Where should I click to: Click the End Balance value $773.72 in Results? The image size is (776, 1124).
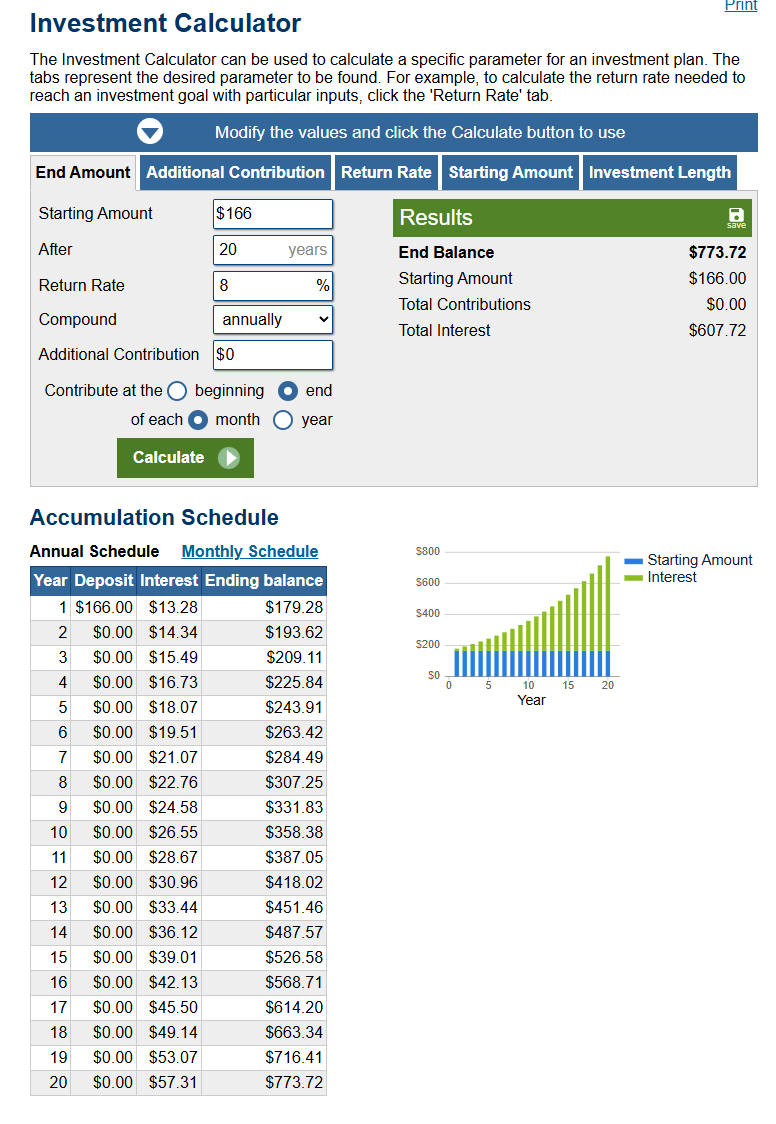click(x=717, y=252)
